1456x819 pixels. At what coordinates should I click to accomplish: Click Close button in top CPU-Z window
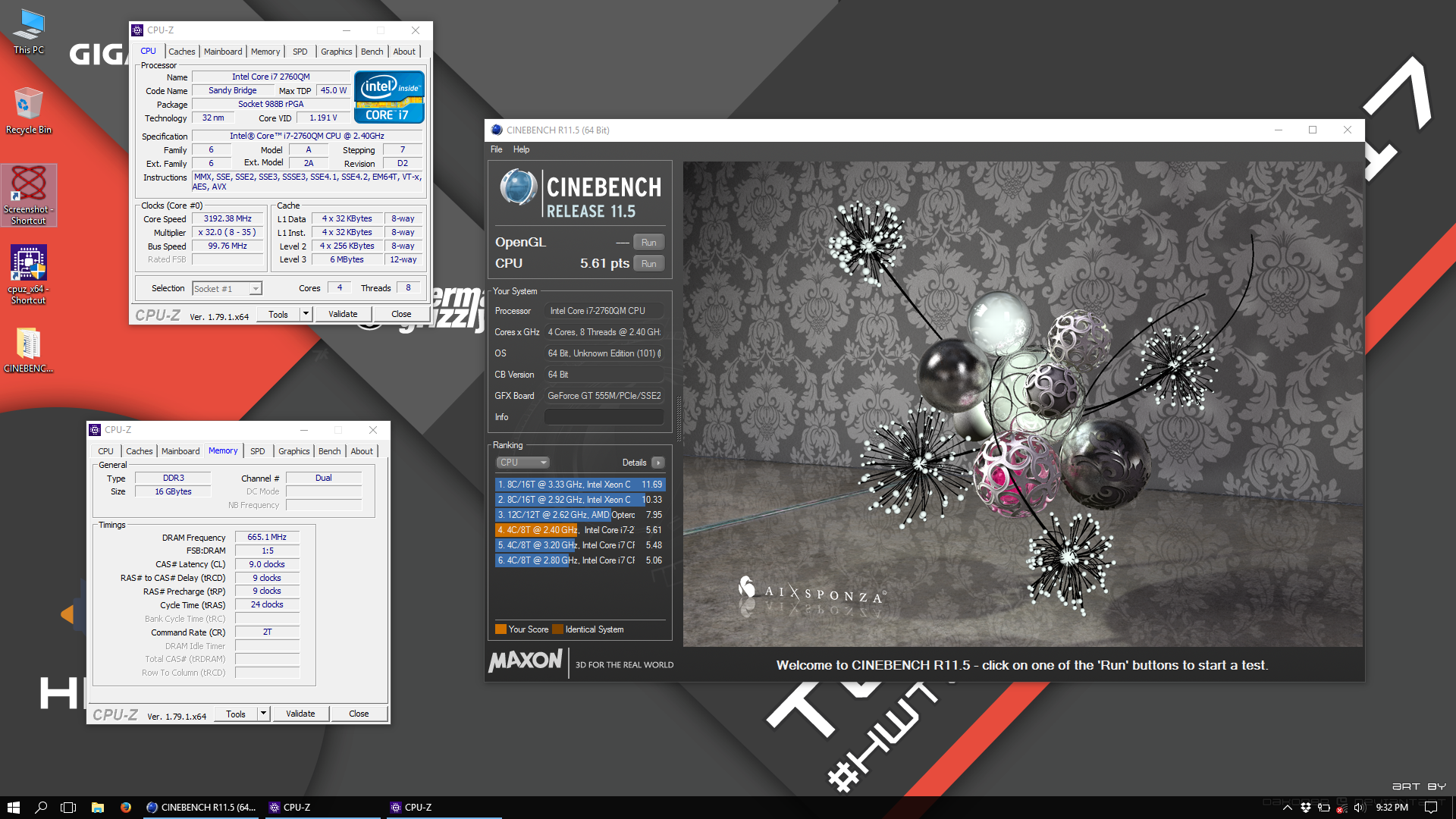[401, 314]
